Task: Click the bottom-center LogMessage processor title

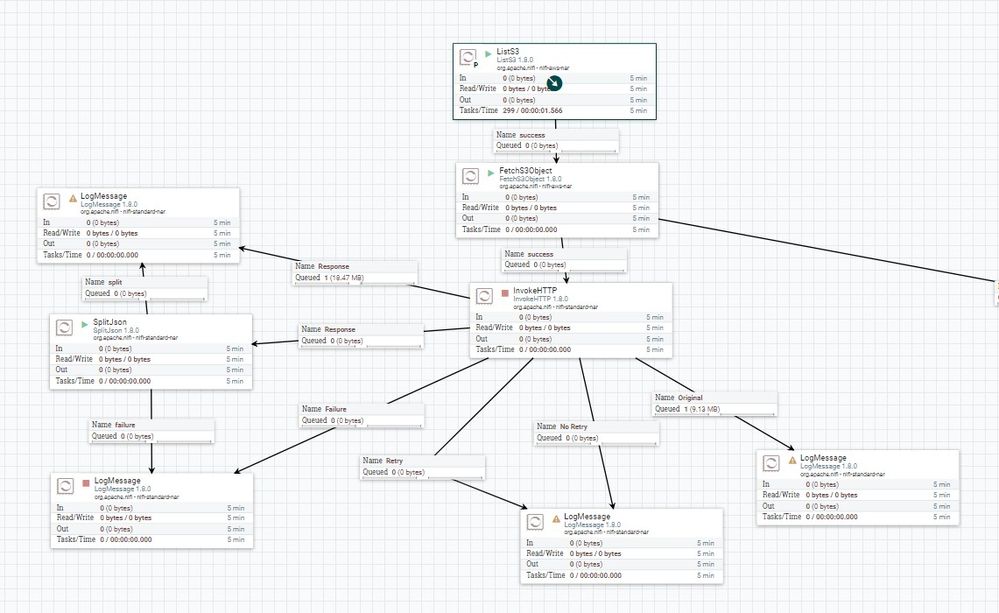Action: [x=587, y=516]
